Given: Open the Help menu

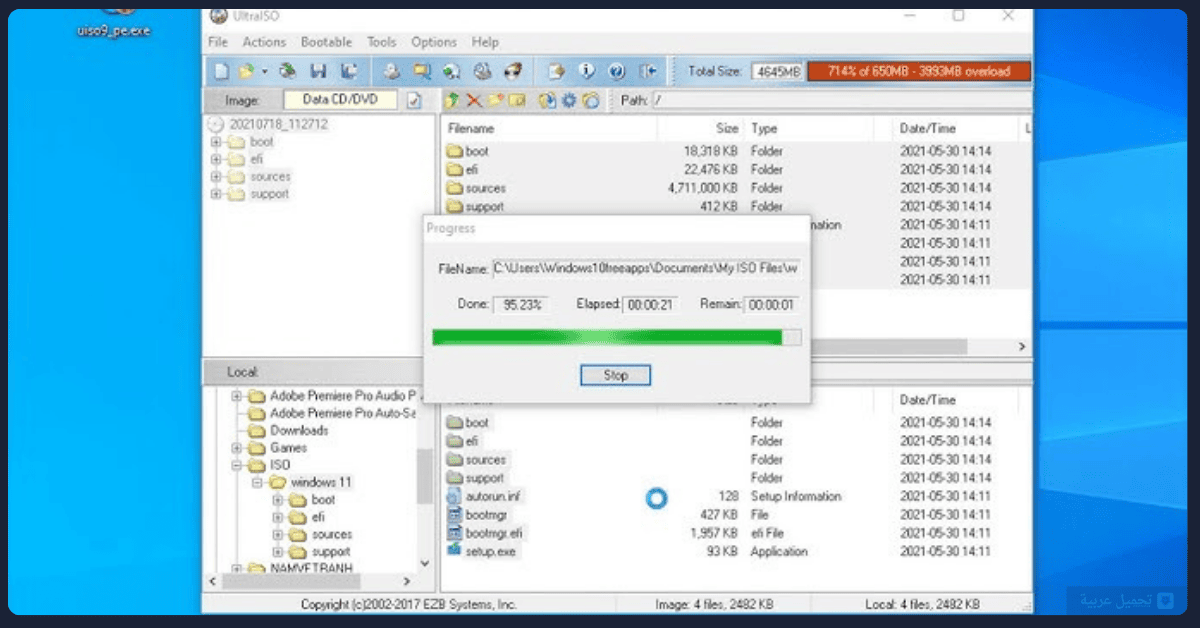Looking at the screenshot, I should click(485, 42).
